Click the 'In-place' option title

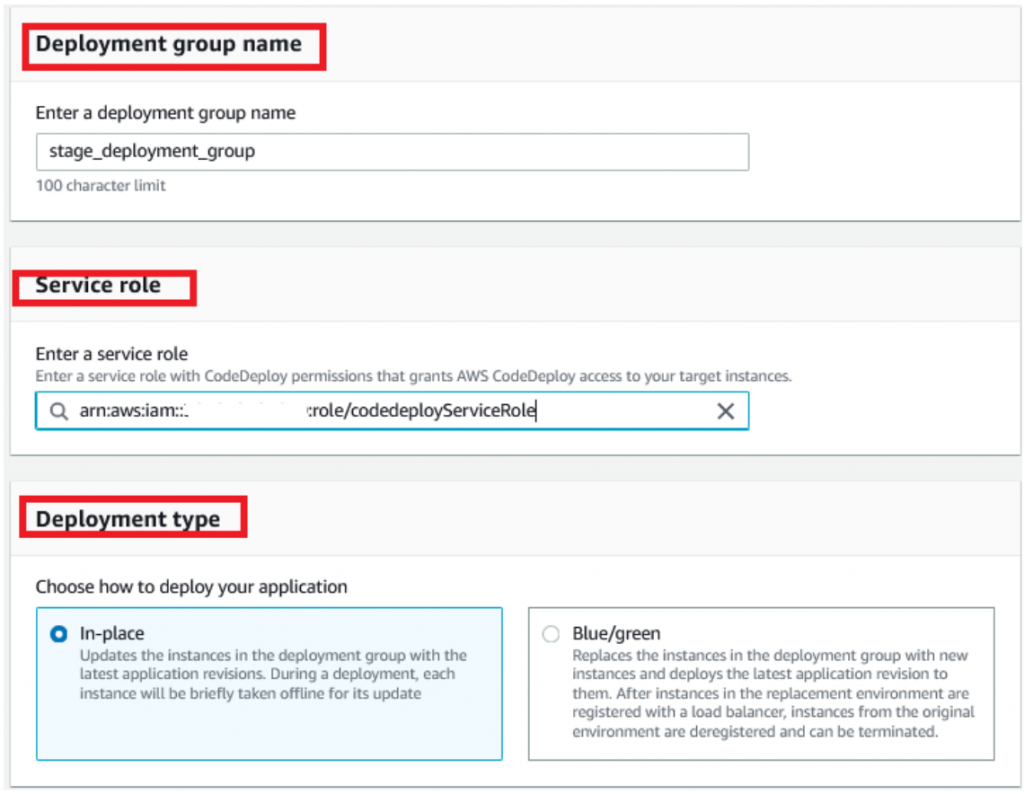click(112, 634)
